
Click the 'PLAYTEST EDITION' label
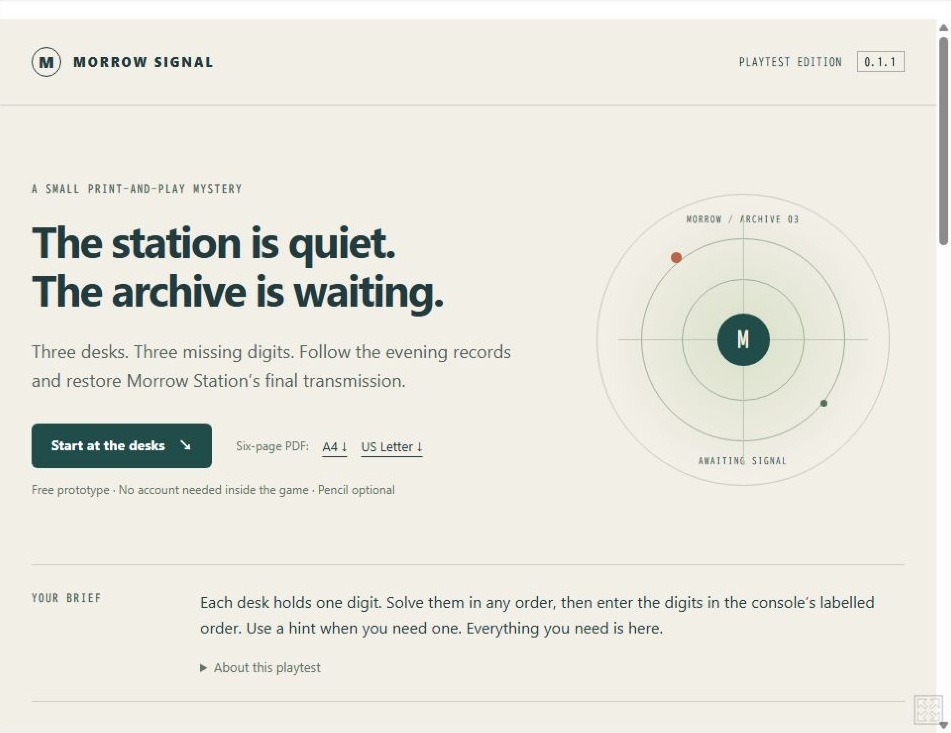pyautogui.click(x=790, y=62)
